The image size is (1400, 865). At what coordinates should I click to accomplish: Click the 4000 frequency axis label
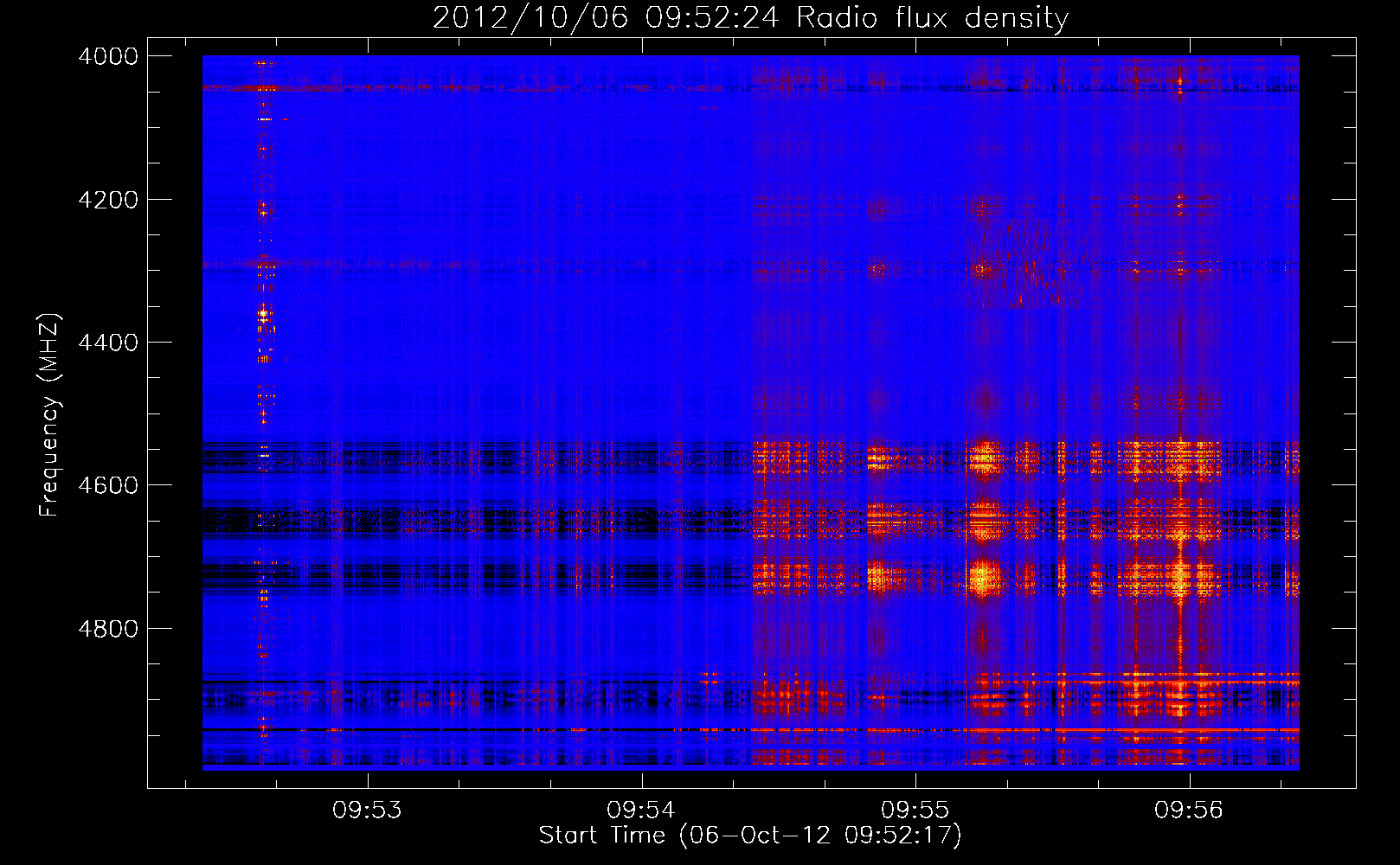(108, 56)
